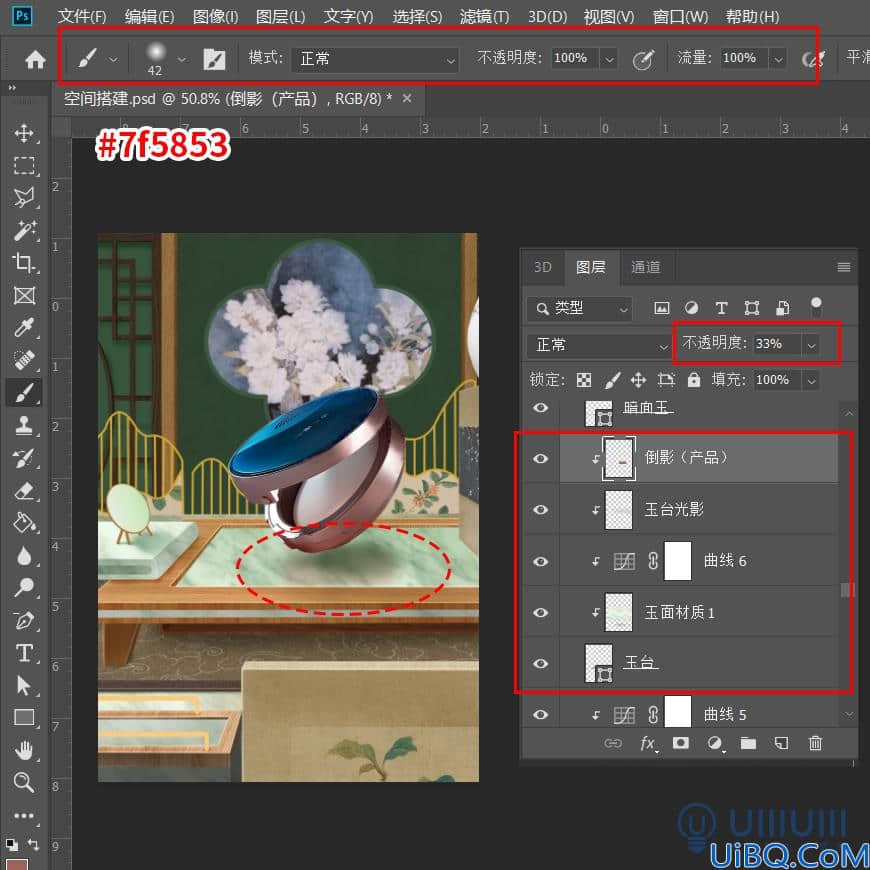Select the Clone Stamp tool
Viewport: 870px width, 870px height.
(23, 426)
